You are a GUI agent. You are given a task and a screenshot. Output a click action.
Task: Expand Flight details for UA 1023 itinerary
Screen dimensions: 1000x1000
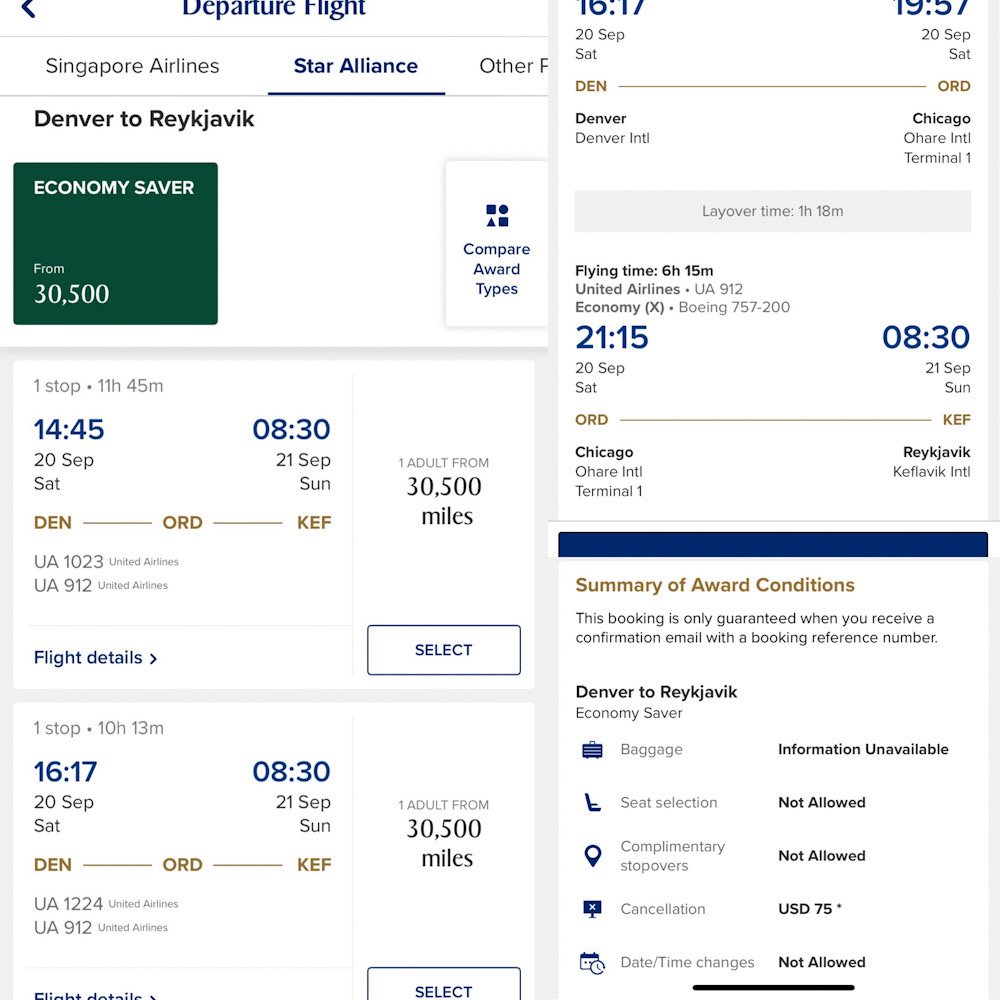[x=95, y=658]
